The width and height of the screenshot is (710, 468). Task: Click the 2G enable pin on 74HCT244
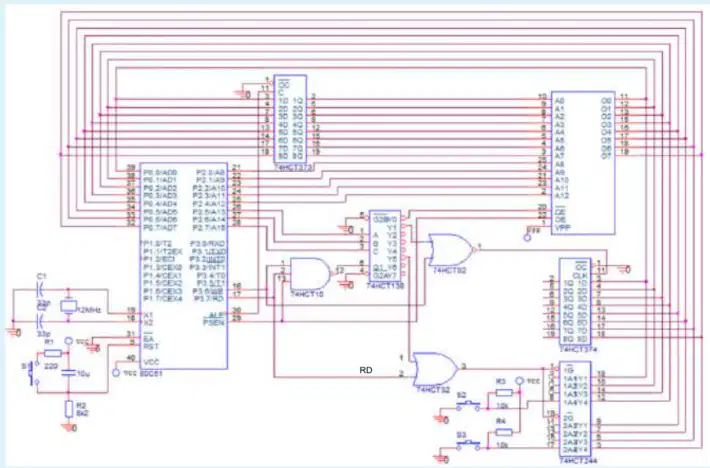point(567,417)
